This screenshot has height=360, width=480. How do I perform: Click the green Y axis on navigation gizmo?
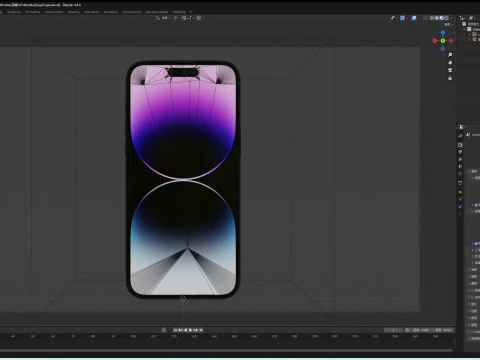pyautogui.click(x=443, y=41)
